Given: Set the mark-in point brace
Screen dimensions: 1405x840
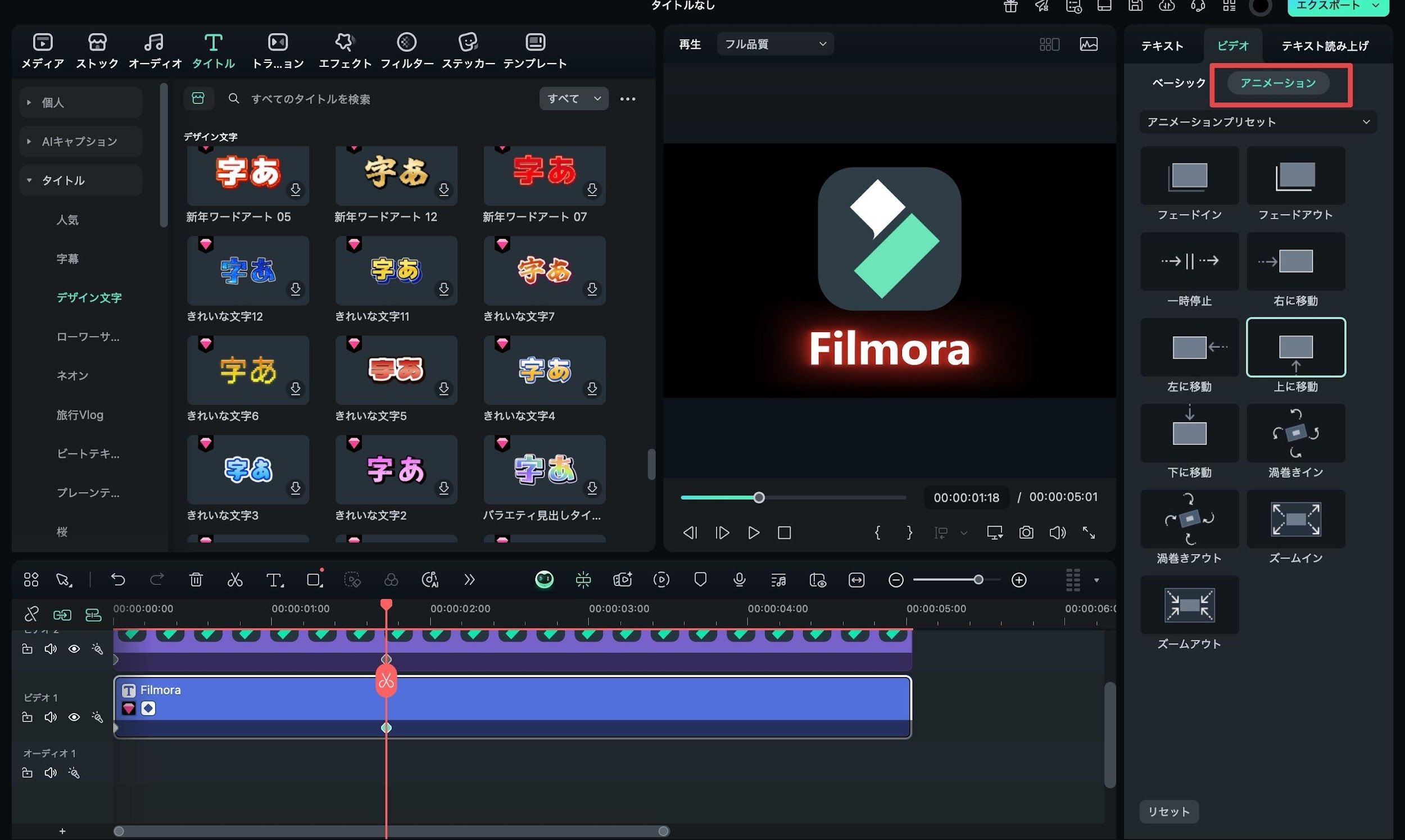Looking at the screenshot, I should pos(877,533).
